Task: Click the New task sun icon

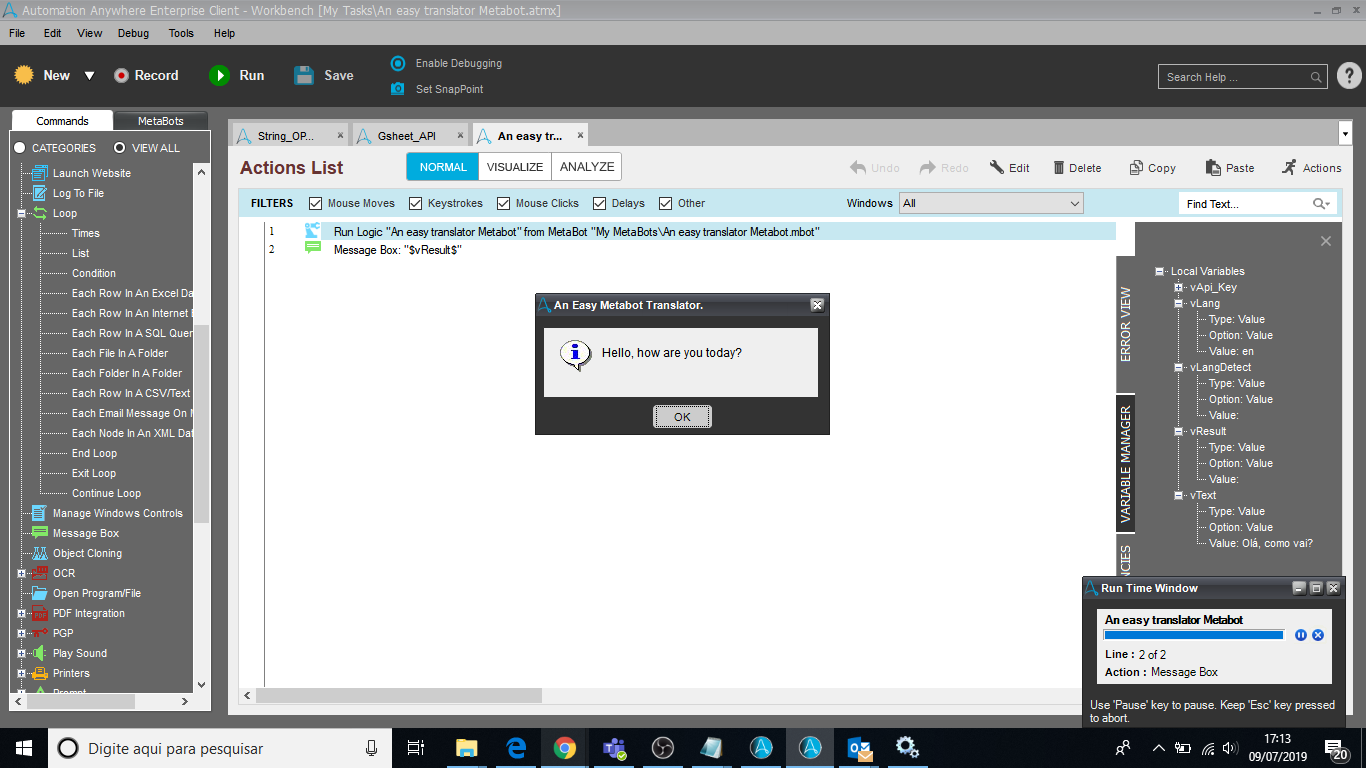Action: coord(25,75)
